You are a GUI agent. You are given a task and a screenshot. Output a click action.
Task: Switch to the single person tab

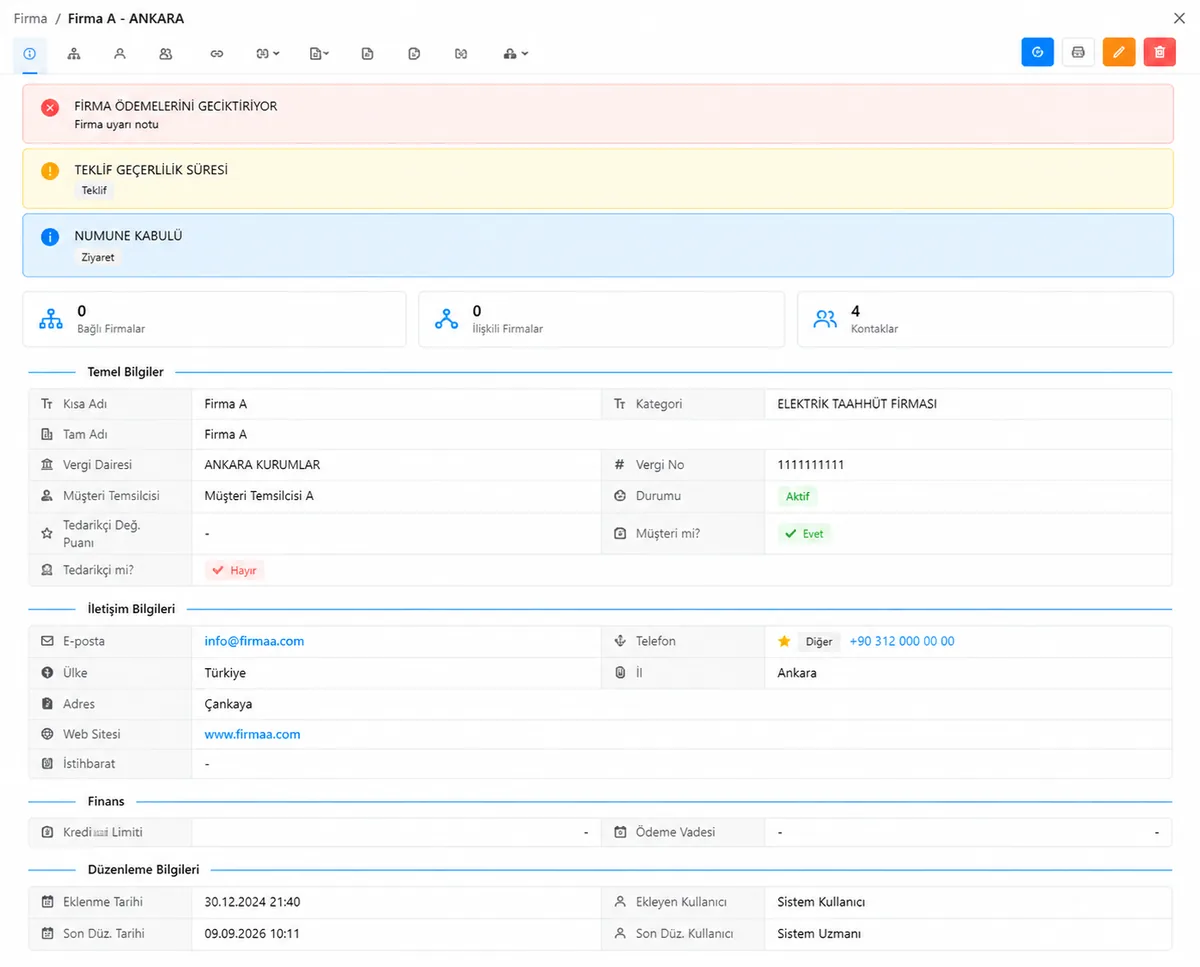(x=120, y=53)
